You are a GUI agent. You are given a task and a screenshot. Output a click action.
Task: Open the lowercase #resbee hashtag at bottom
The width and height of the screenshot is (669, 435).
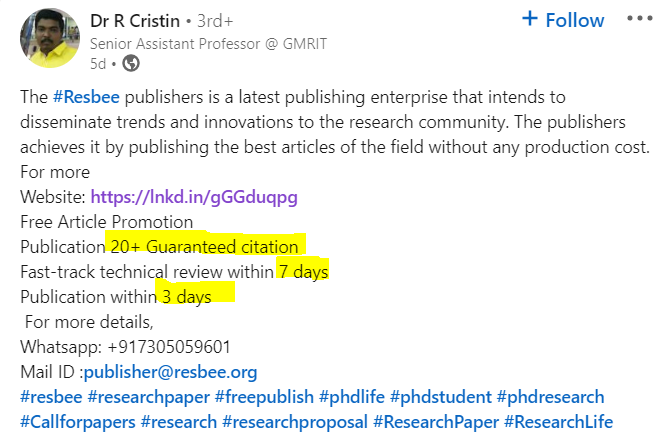(x=50, y=397)
